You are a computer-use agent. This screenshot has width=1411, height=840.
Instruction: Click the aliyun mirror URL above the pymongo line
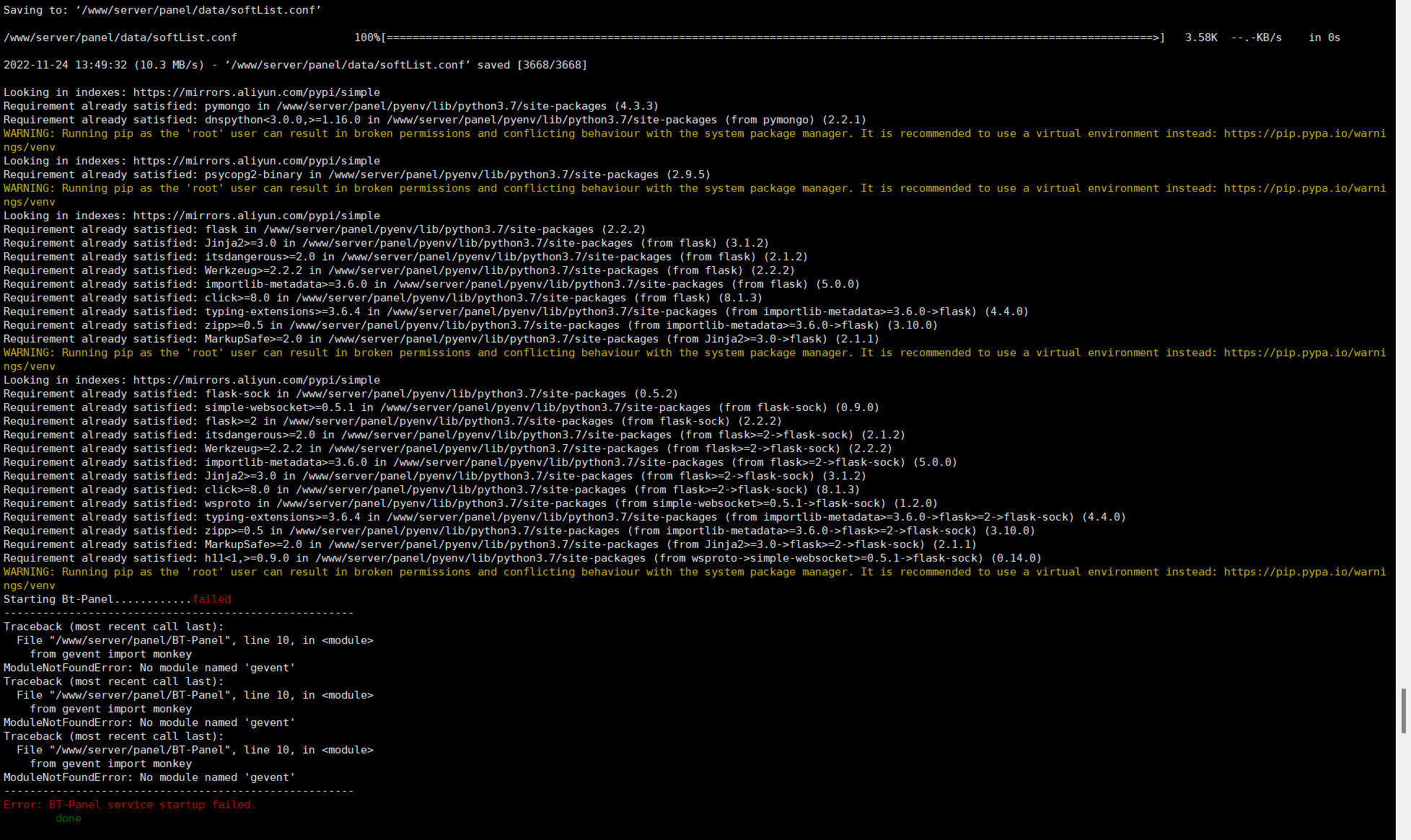click(x=257, y=92)
